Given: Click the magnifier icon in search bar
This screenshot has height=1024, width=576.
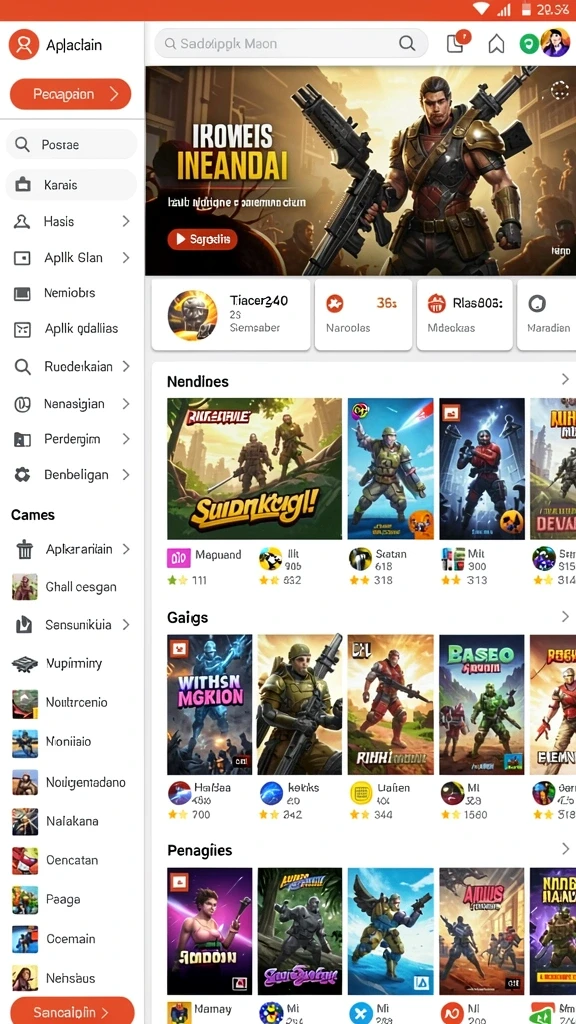Looking at the screenshot, I should point(407,44).
